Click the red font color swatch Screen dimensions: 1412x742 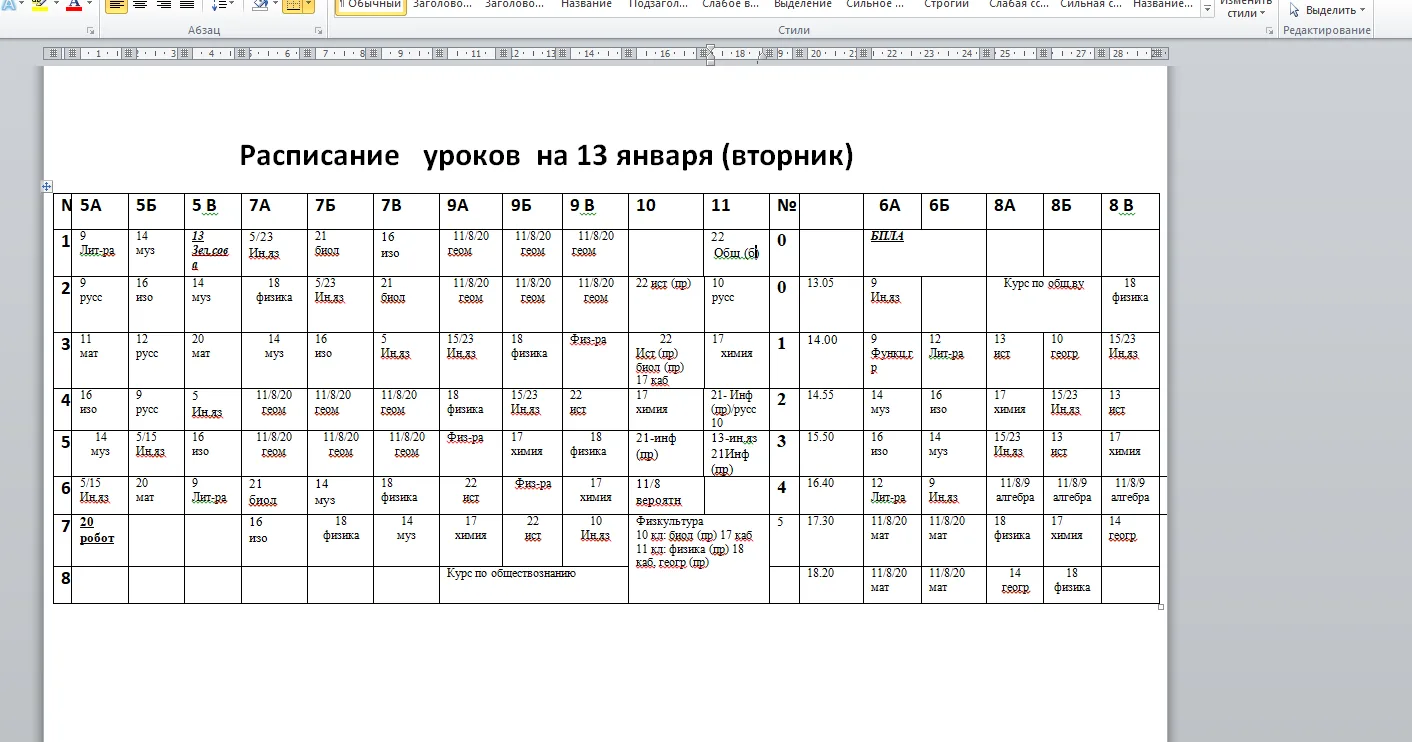click(74, 5)
